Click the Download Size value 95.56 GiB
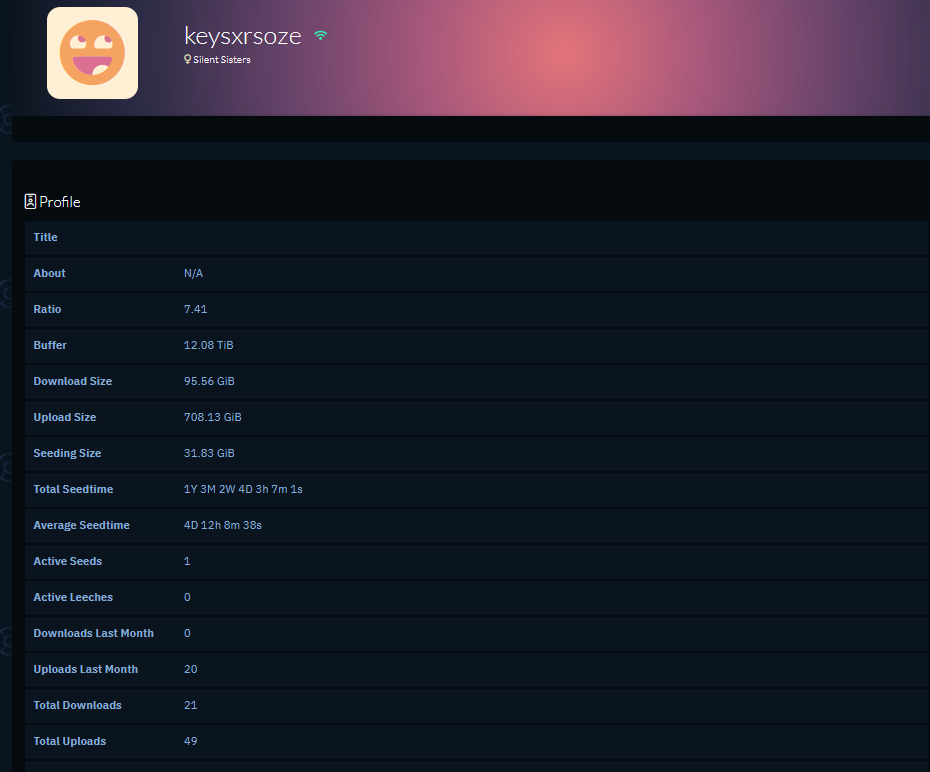Screen dimensions: 930x772 coord(209,381)
